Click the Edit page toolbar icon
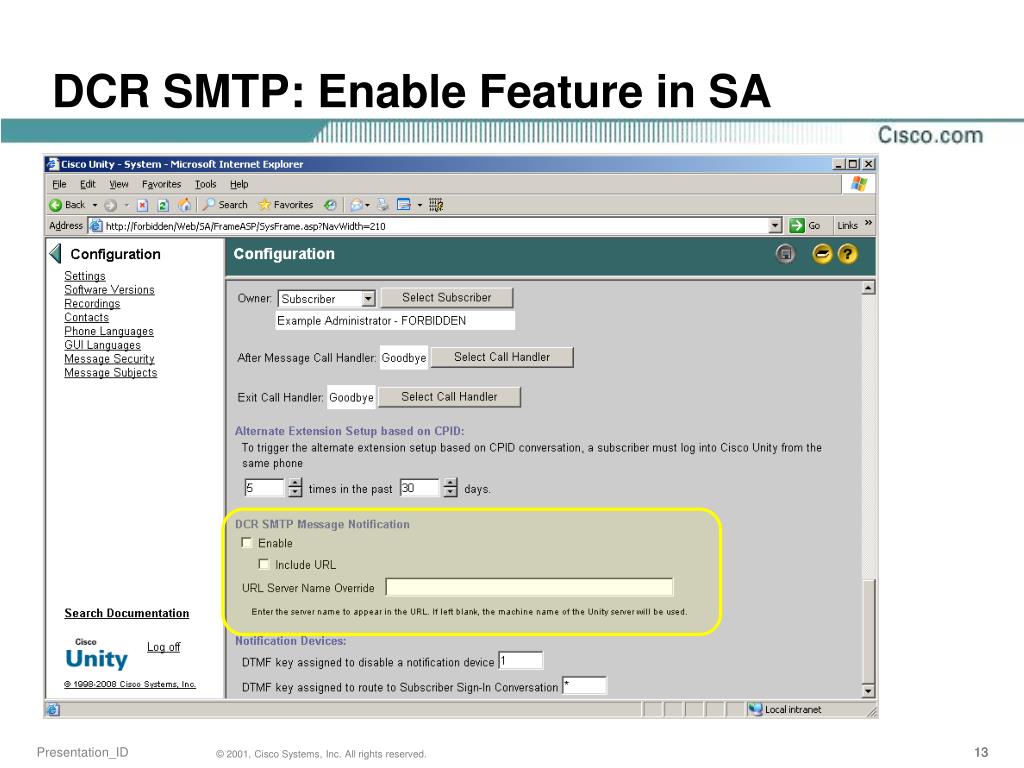 click(404, 205)
